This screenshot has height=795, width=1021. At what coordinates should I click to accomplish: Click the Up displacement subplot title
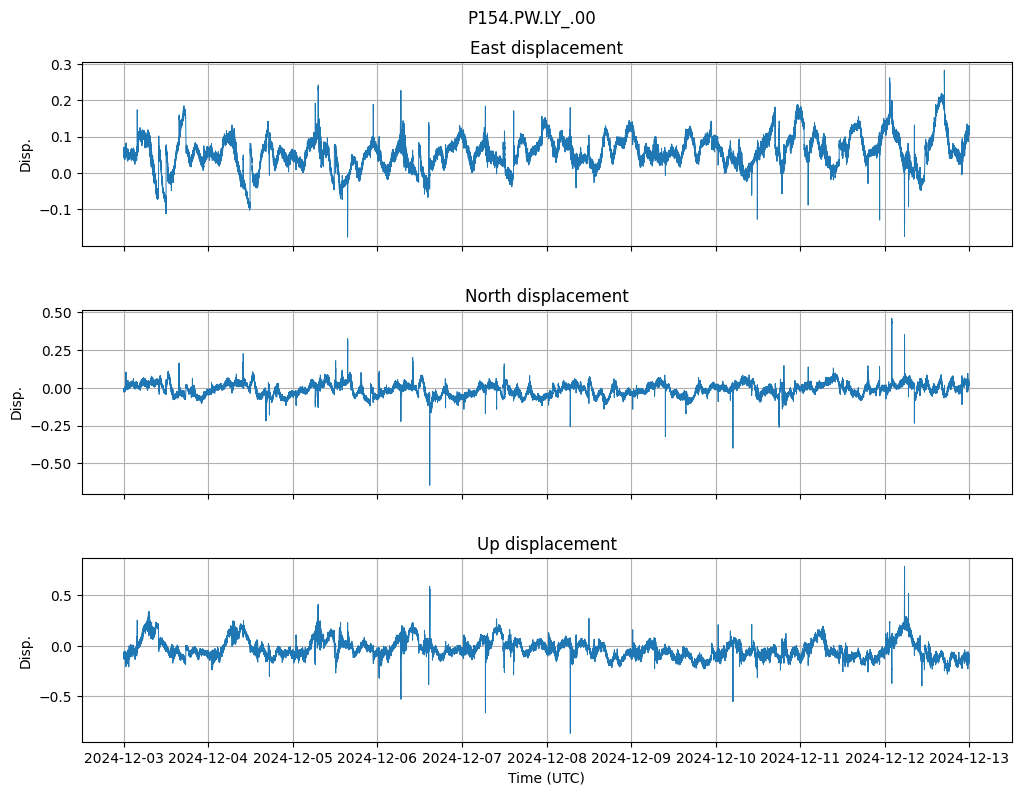coord(546,544)
